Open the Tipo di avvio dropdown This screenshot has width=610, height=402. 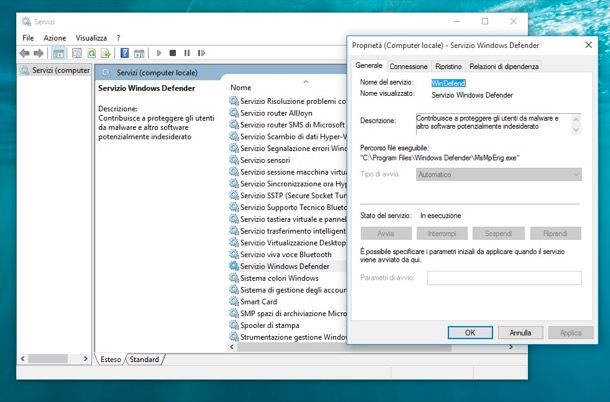499,174
